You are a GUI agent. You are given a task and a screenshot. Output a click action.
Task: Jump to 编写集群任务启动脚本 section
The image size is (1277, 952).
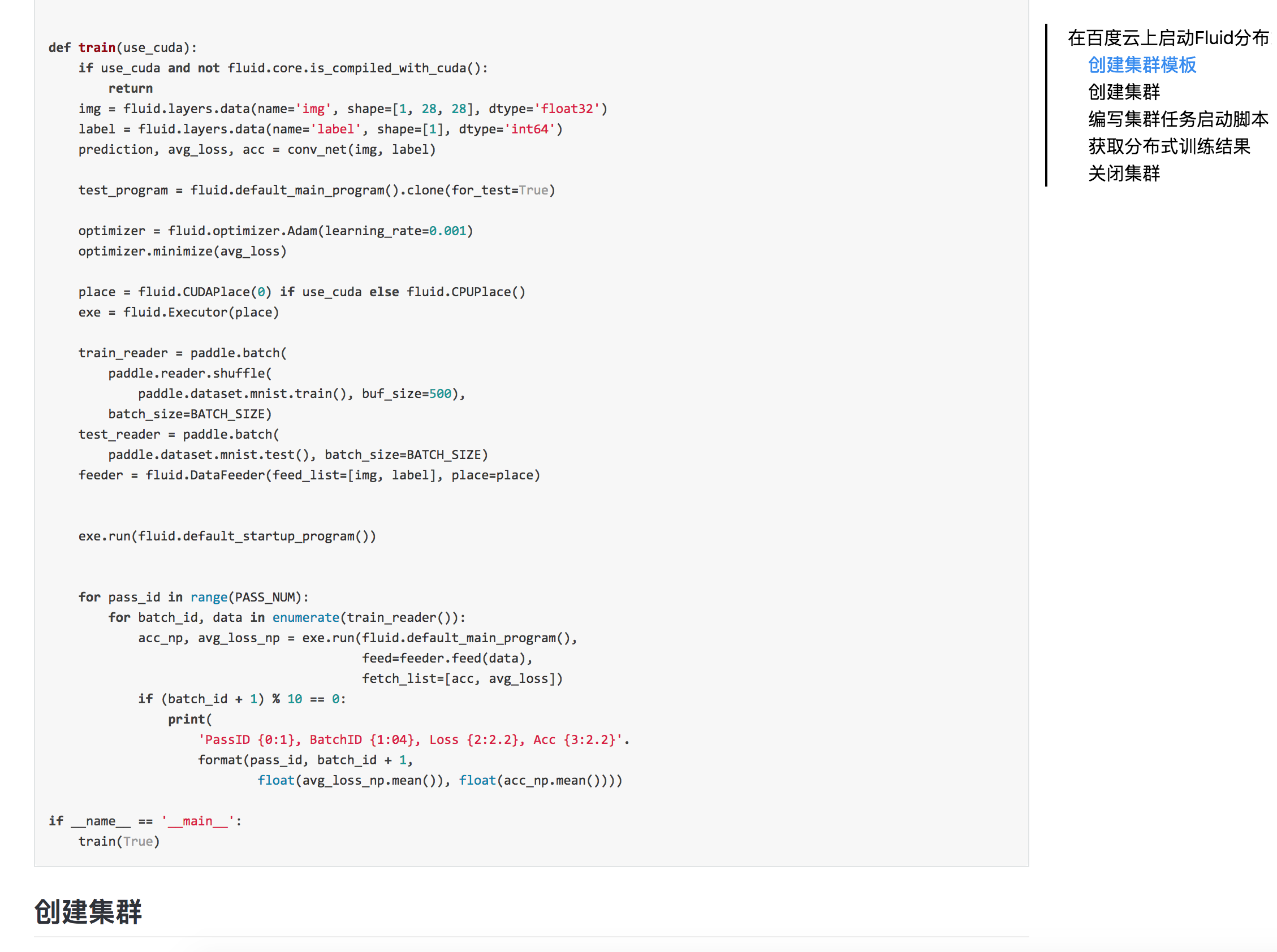coord(1177,119)
